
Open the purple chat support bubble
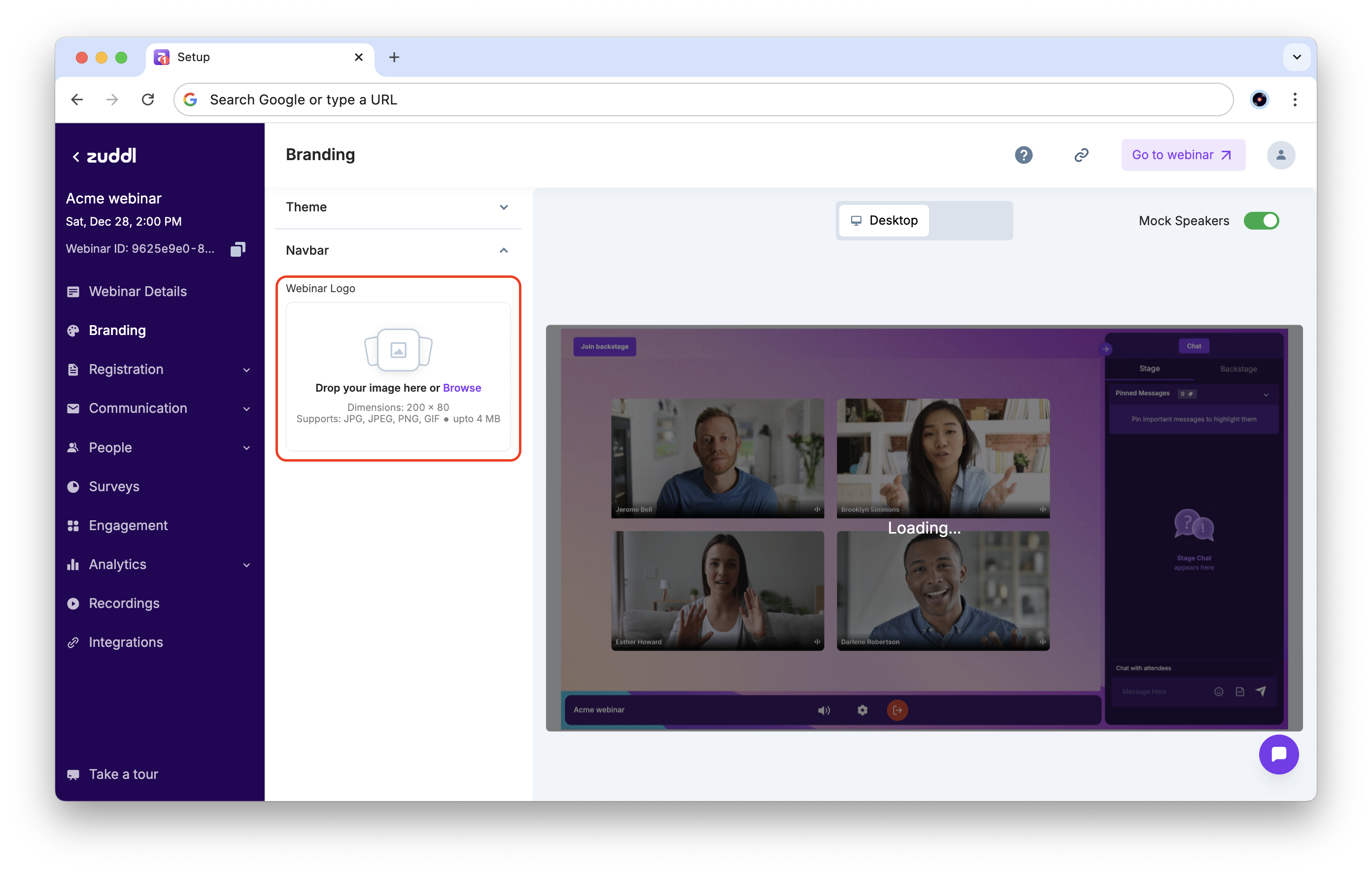click(1278, 754)
